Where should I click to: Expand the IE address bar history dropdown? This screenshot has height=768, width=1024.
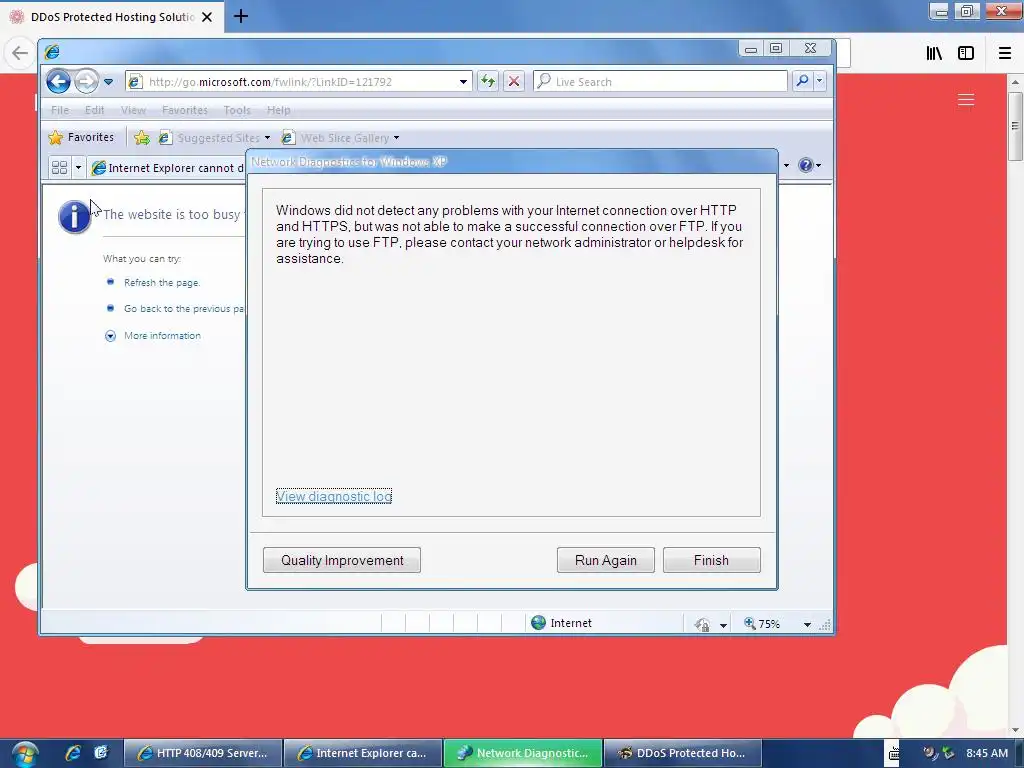coord(463,82)
